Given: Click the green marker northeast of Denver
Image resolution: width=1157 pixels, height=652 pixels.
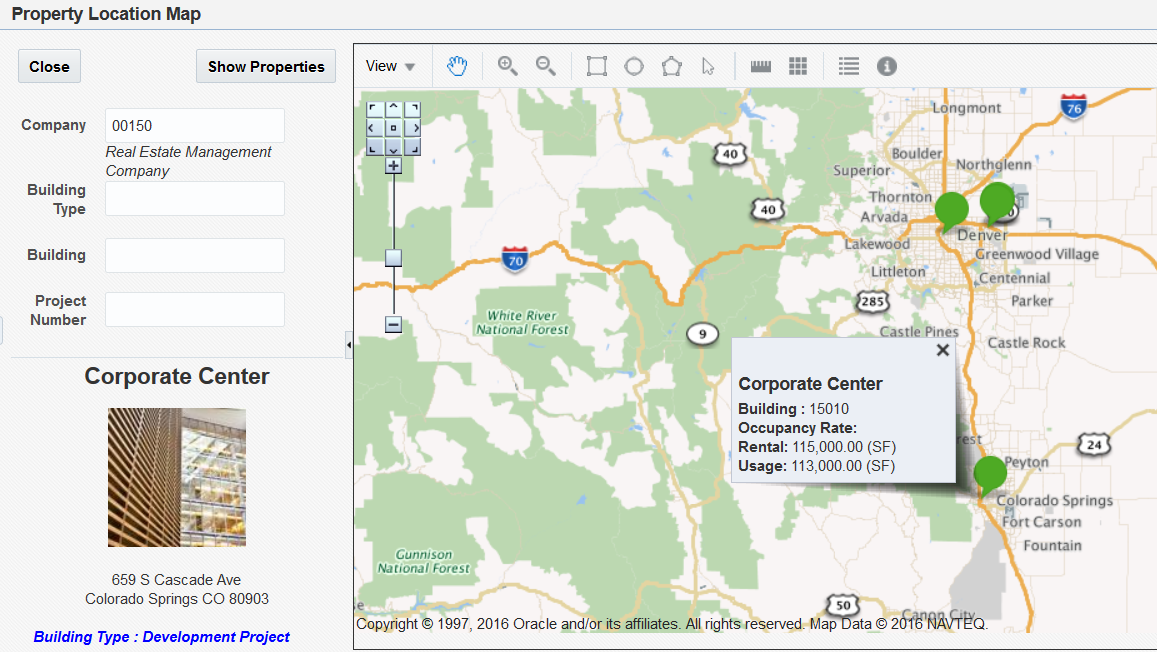Looking at the screenshot, I should [997, 201].
